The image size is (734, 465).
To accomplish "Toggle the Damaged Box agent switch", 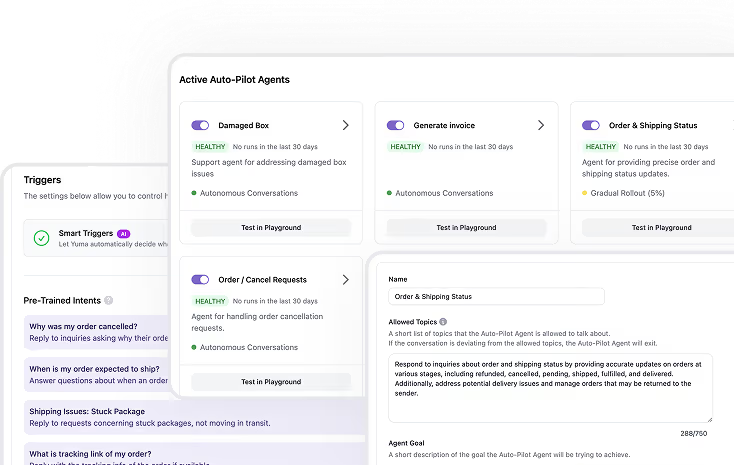I will coord(200,125).
